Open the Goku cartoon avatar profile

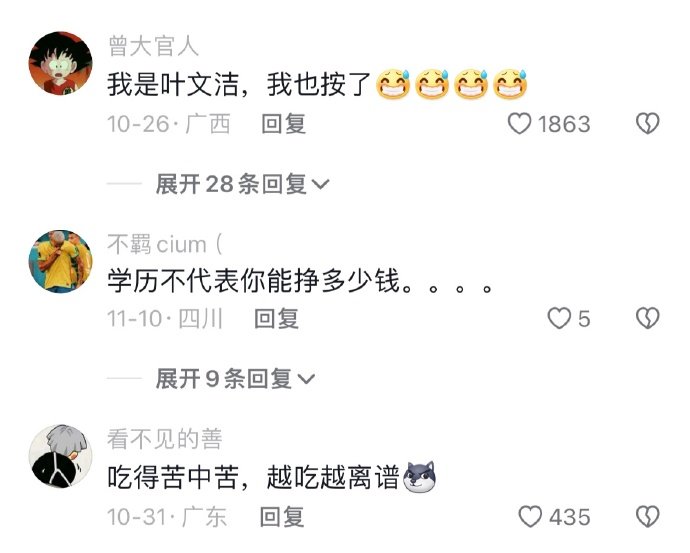60,63
